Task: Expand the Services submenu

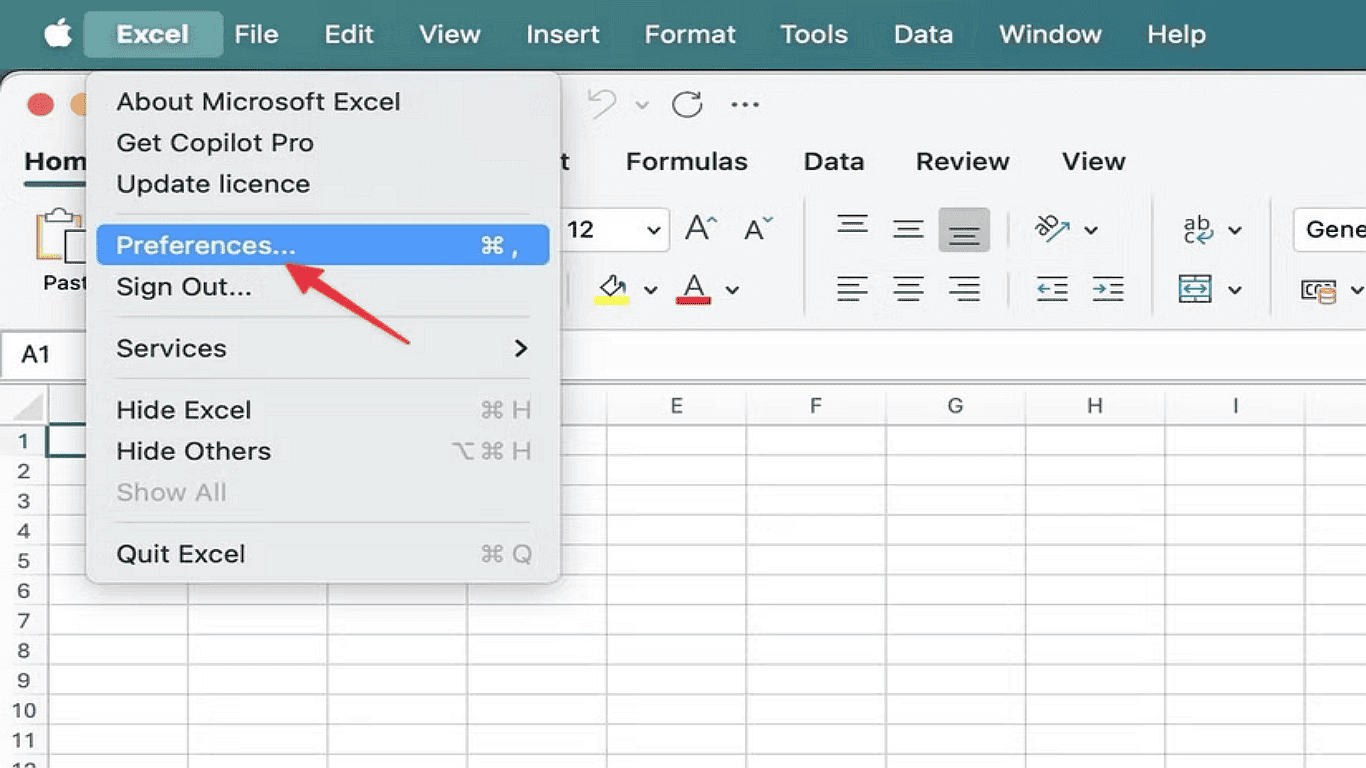Action: coord(323,348)
